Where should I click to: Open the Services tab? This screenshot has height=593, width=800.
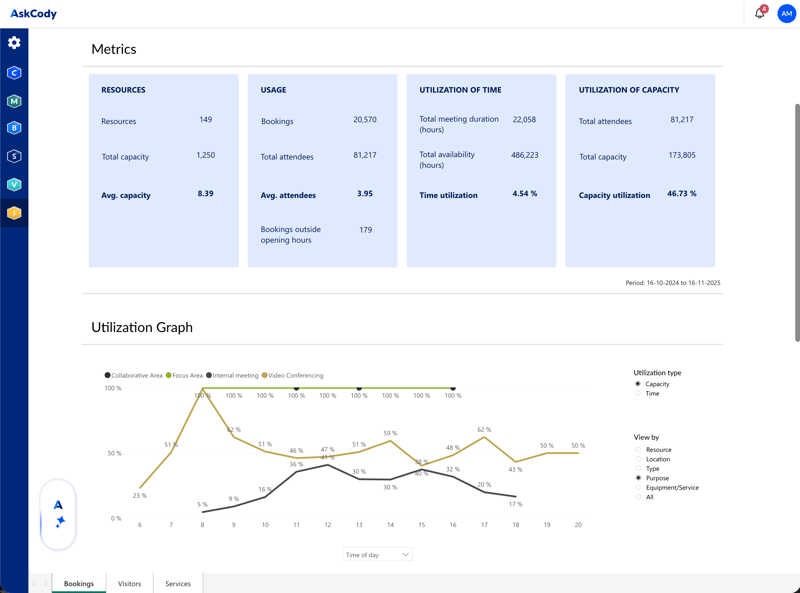coord(178,583)
